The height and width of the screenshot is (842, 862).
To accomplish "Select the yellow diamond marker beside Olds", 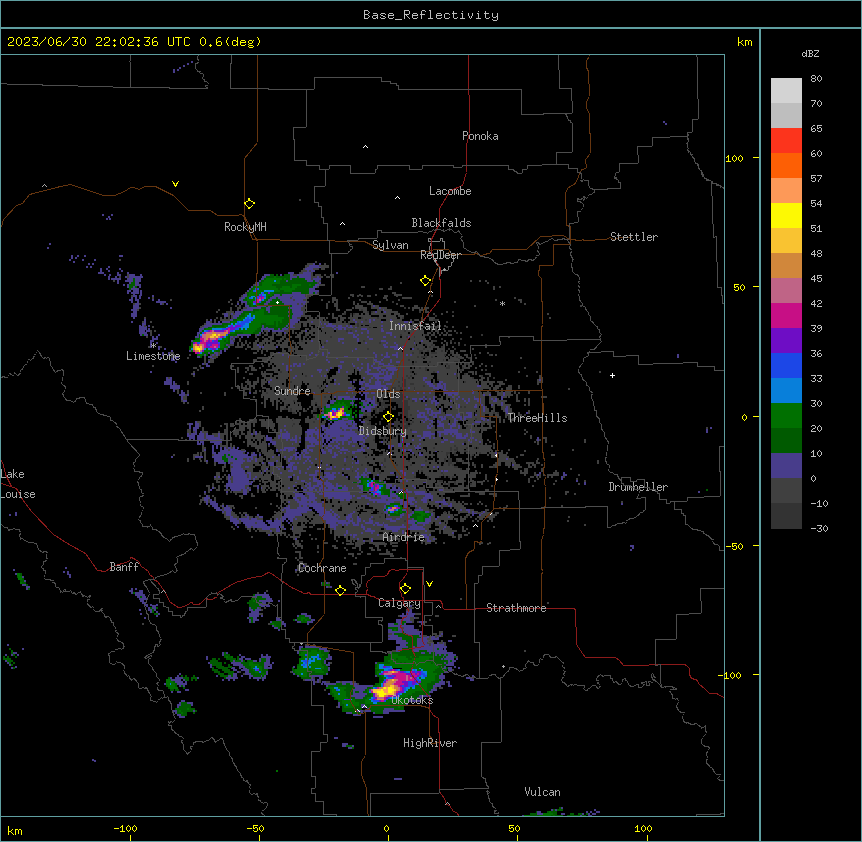I will 388,417.
